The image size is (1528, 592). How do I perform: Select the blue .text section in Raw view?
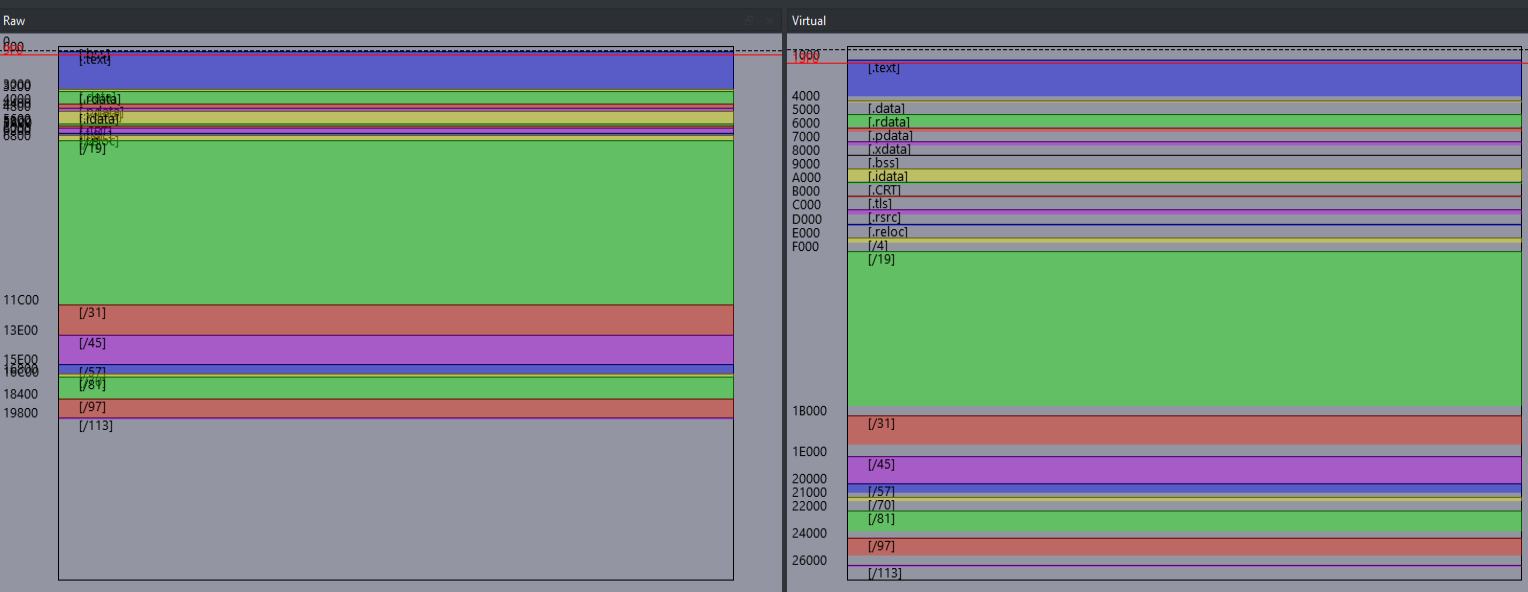pos(396,72)
